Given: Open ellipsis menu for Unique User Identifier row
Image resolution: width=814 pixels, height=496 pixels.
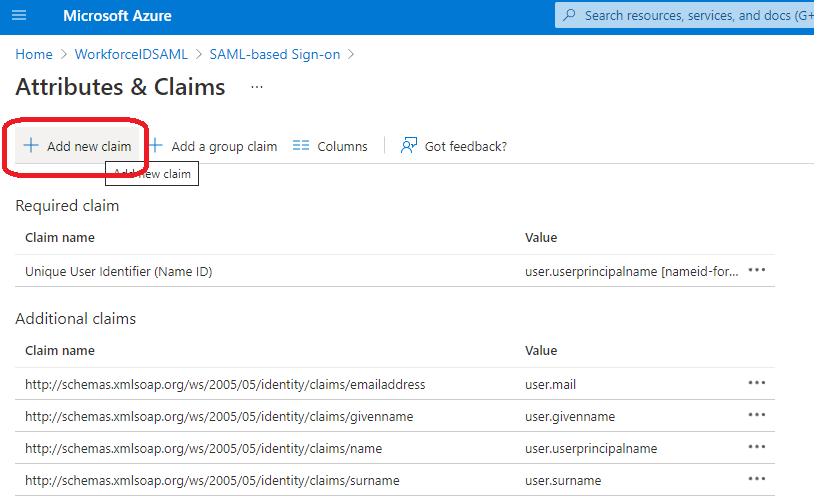Looking at the screenshot, I should pos(757,270).
